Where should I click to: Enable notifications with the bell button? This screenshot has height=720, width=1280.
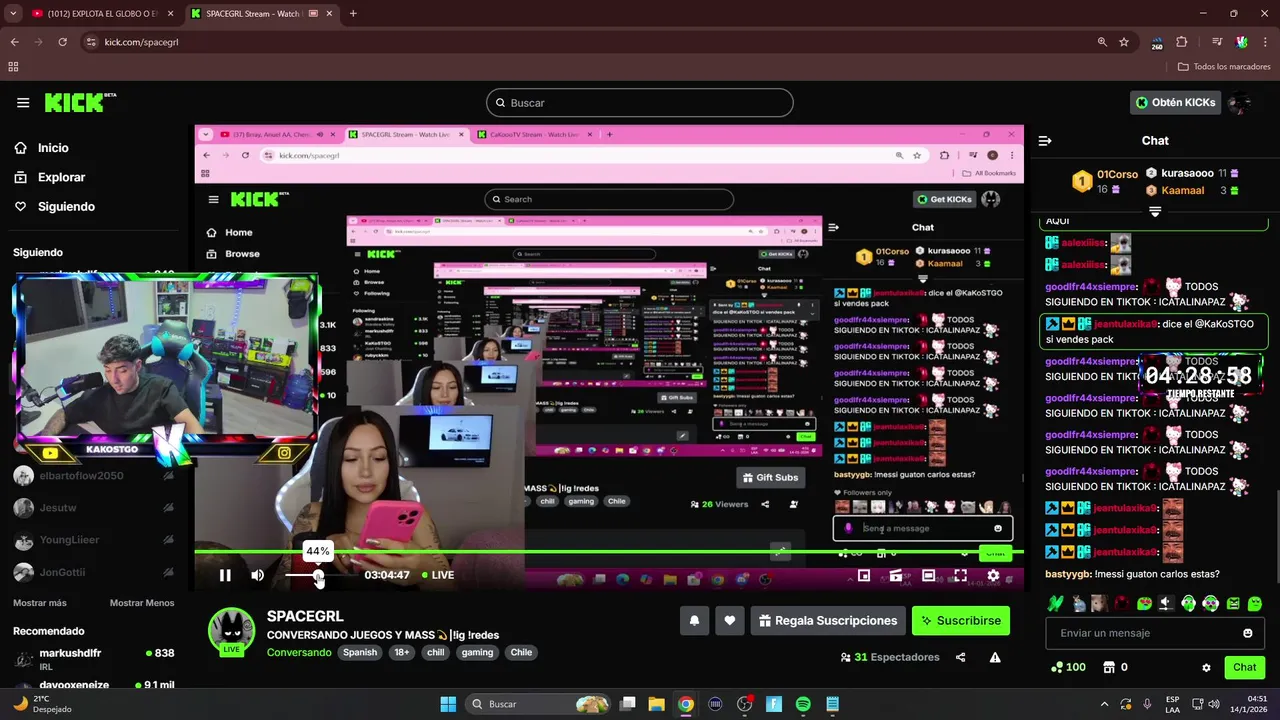694,621
